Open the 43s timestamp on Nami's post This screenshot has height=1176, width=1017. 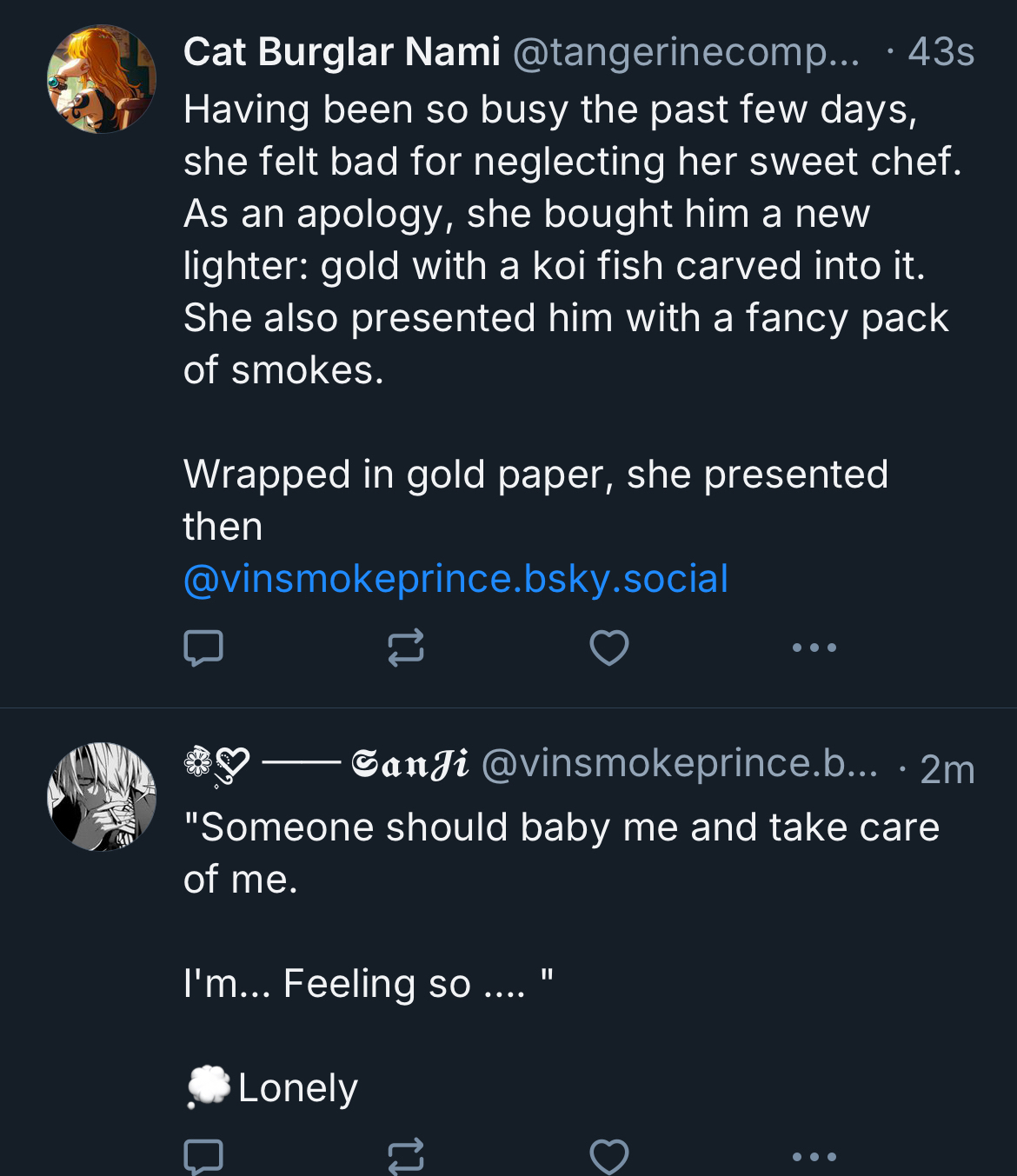941,52
